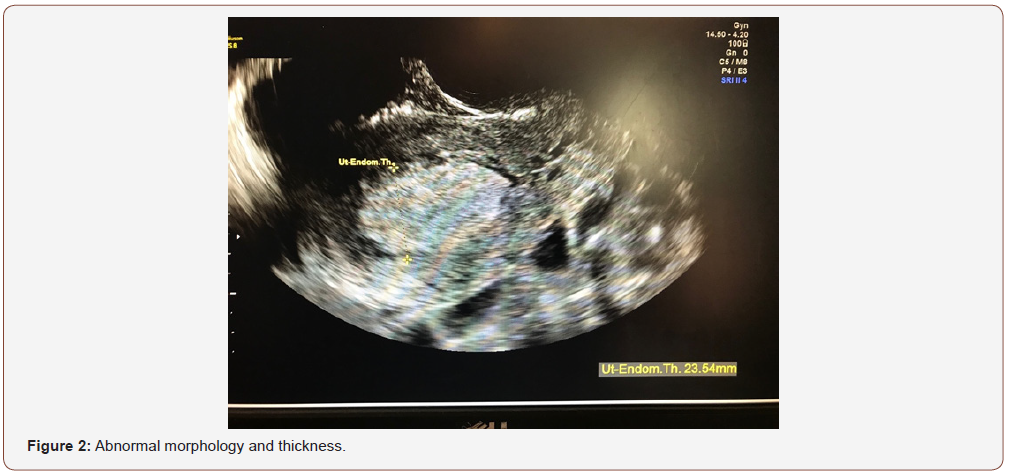Click the 'Gn 0' gain value
1012x476 pixels.
point(737,53)
